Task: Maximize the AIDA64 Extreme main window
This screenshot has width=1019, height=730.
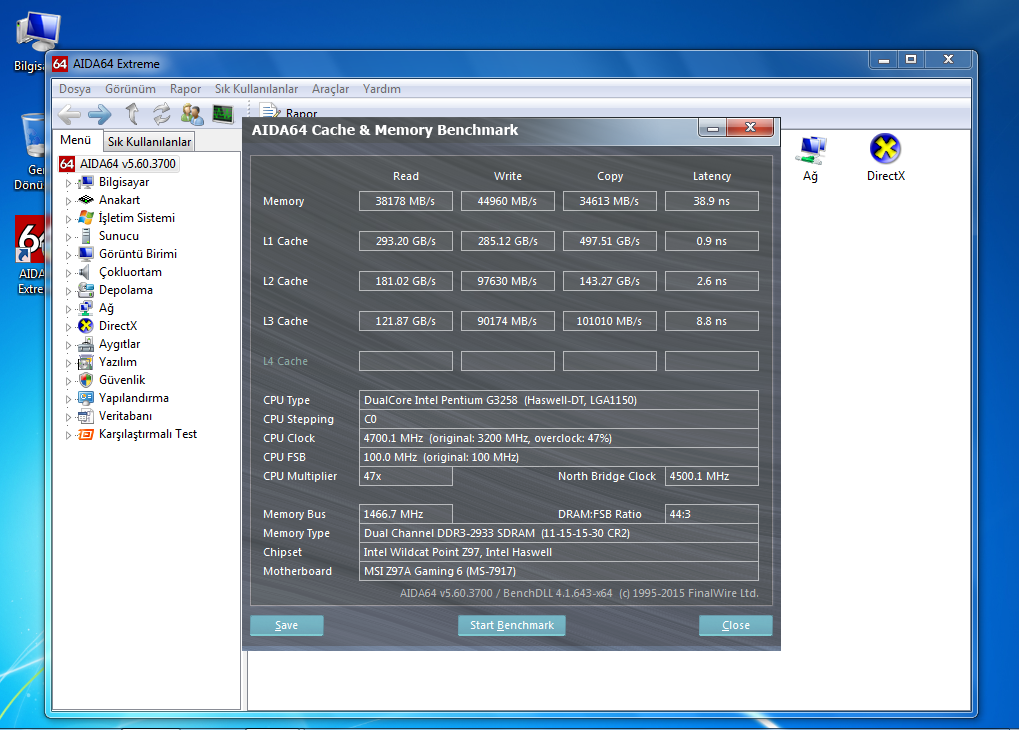Action: point(911,60)
